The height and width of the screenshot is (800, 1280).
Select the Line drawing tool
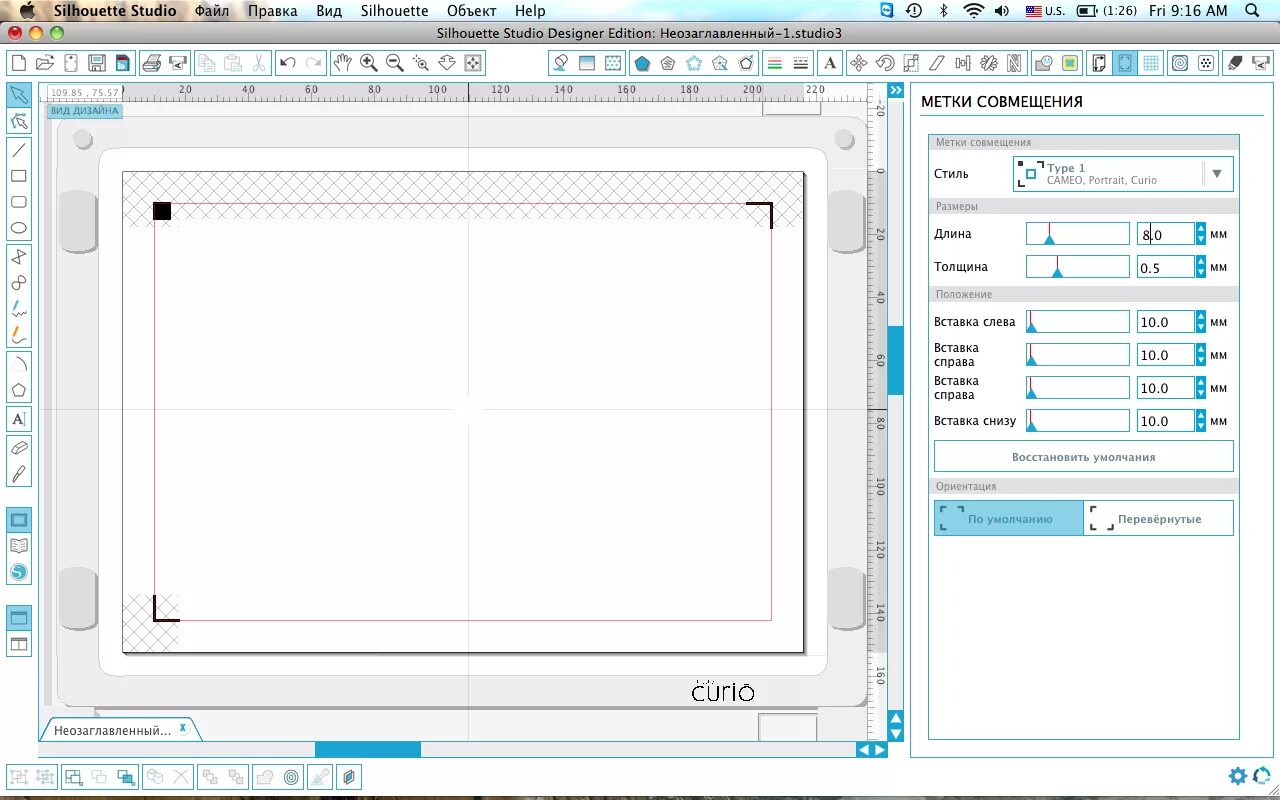click(18, 150)
